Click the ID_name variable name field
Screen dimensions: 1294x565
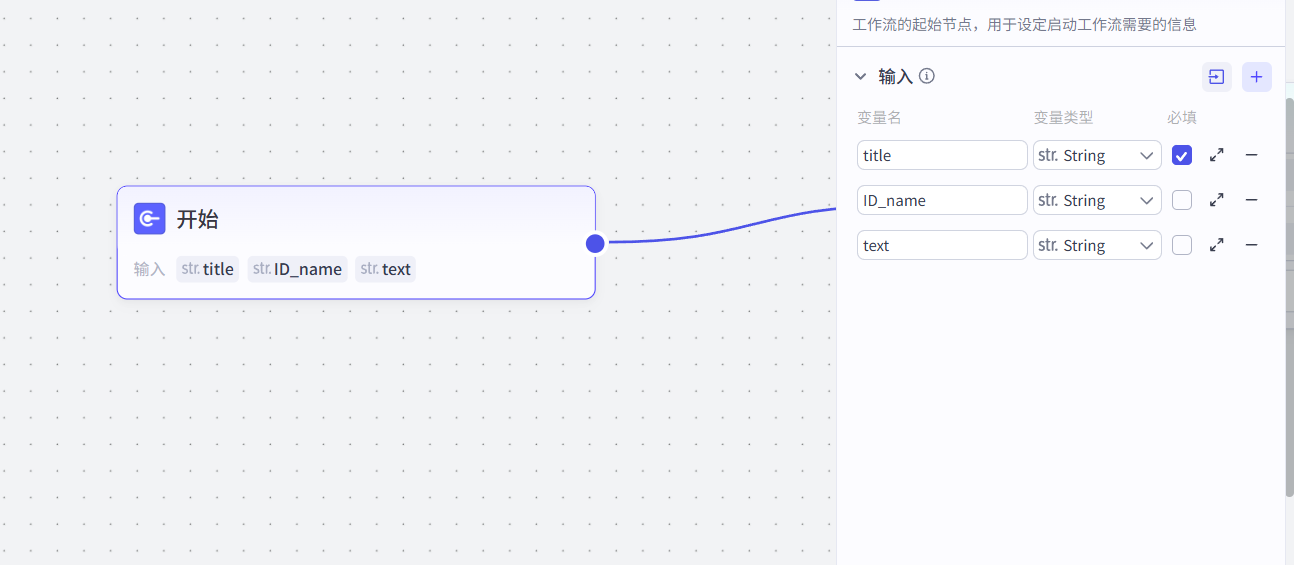point(941,200)
